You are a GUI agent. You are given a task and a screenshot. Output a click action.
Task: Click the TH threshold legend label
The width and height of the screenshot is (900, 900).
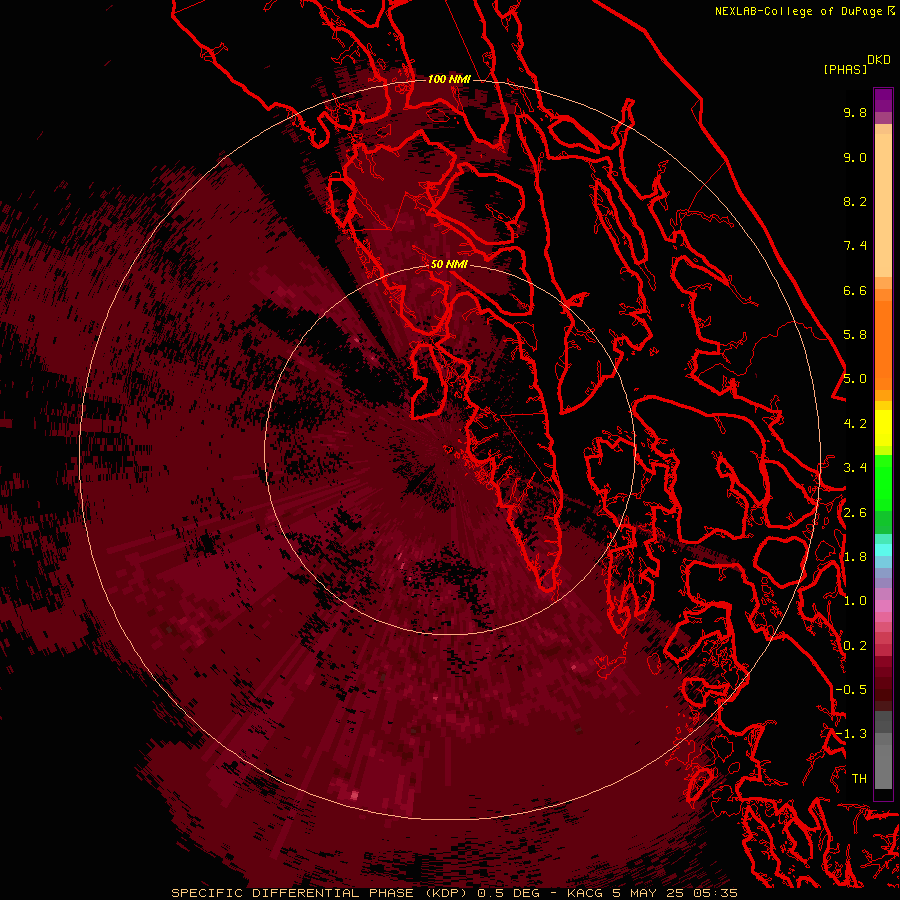click(859, 779)
